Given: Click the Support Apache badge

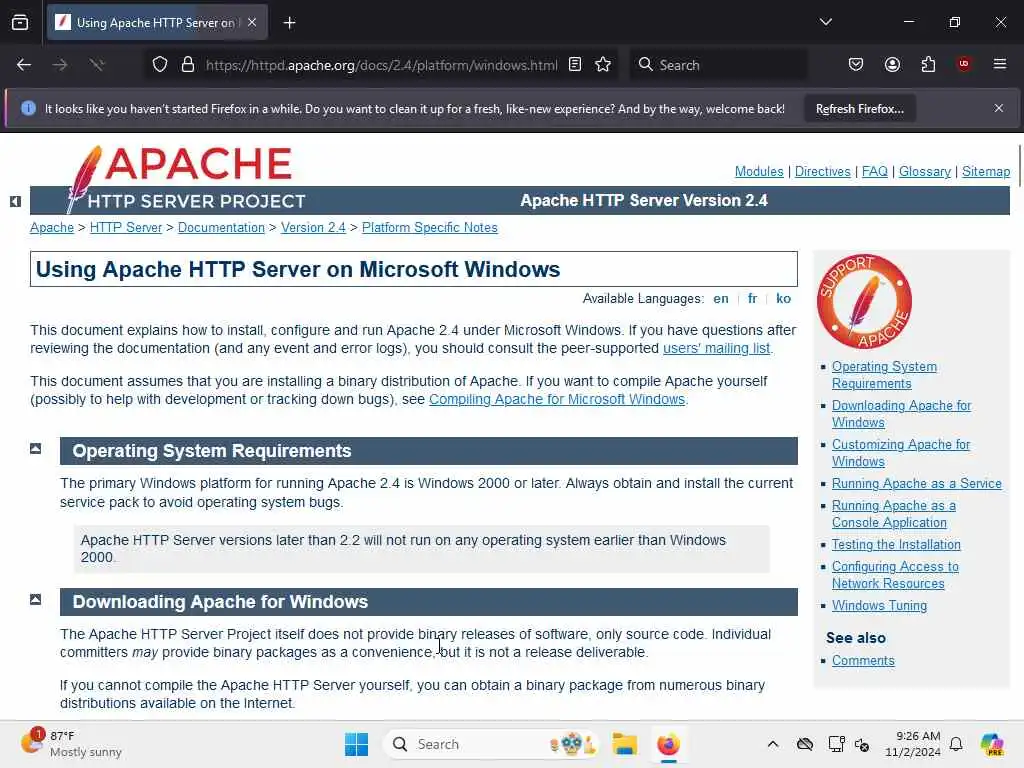Looking at the screenshot, I should [864, 301].
